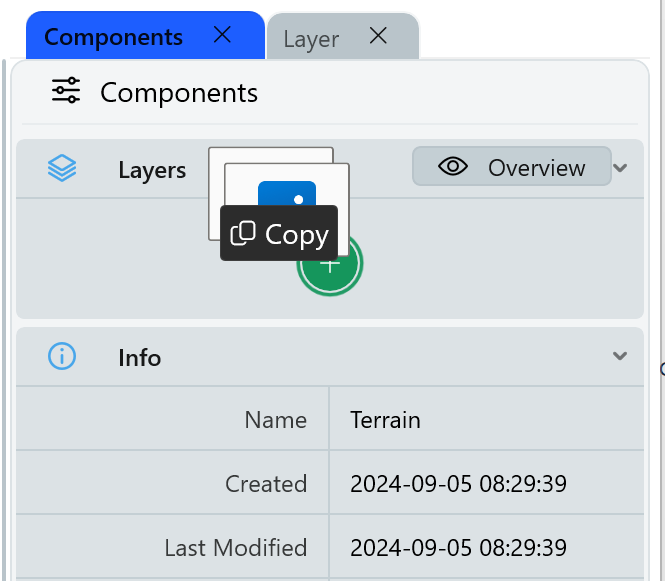Click the Last Modified date value
Screen dimensions: 665x581
(458, 548)
